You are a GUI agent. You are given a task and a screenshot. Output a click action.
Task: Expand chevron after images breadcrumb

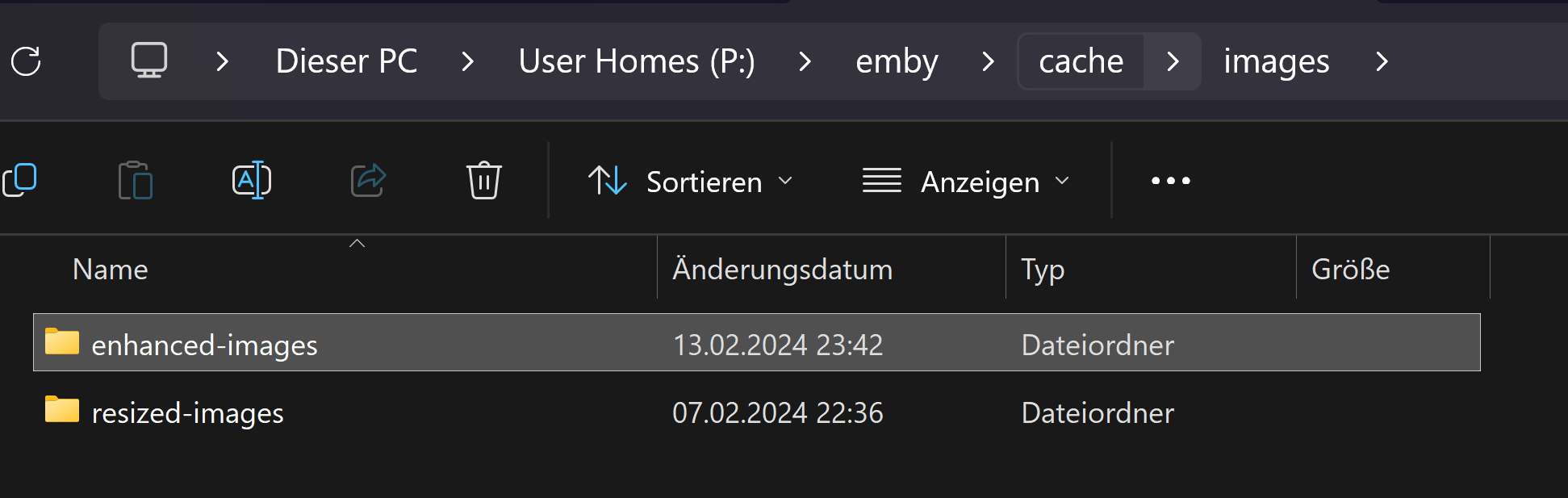pyautogui.click(x=1382, y=61)
